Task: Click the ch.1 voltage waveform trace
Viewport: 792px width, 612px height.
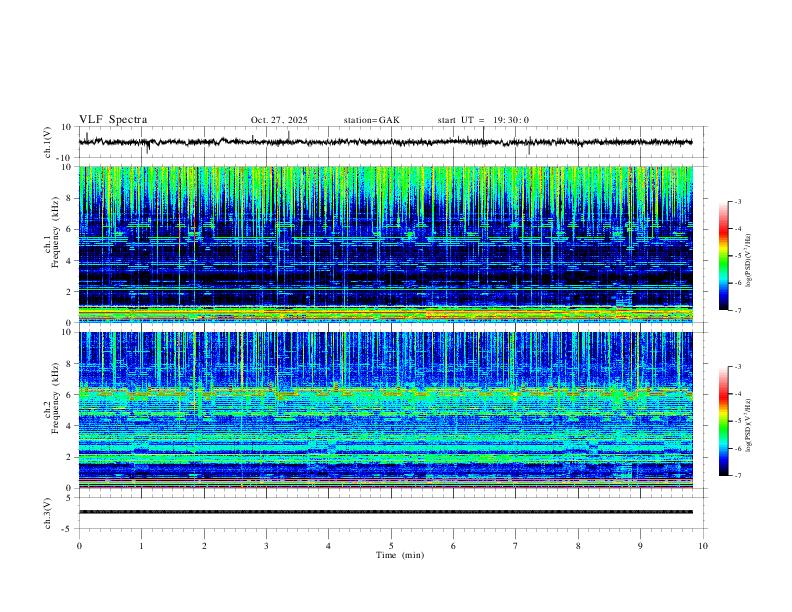Action: pos(385,142)
